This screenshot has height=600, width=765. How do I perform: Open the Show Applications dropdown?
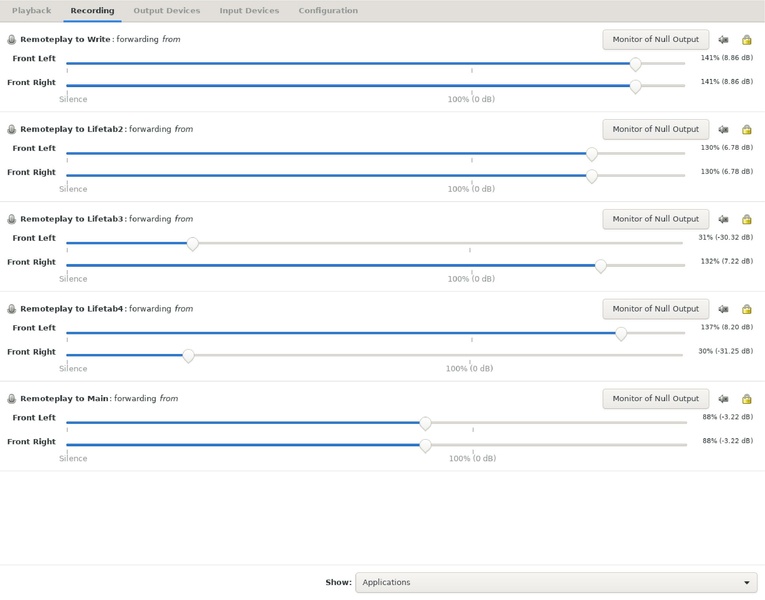(x=556, y=582)
